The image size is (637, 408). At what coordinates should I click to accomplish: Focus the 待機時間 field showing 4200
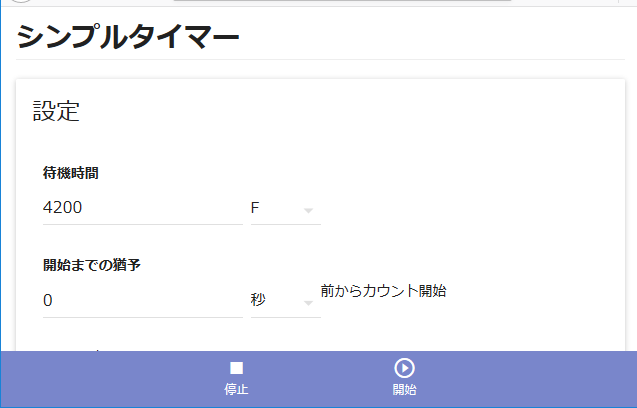[x=143, y=208]
